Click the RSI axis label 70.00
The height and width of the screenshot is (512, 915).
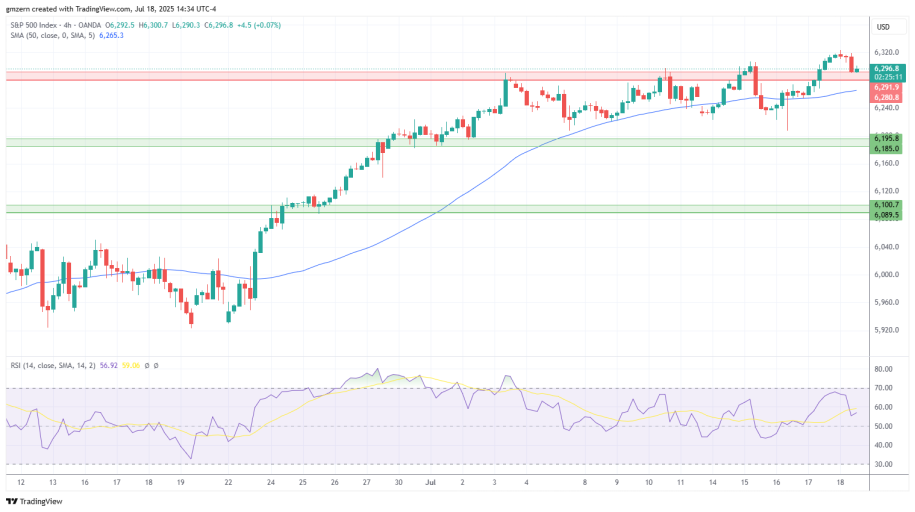883,388
